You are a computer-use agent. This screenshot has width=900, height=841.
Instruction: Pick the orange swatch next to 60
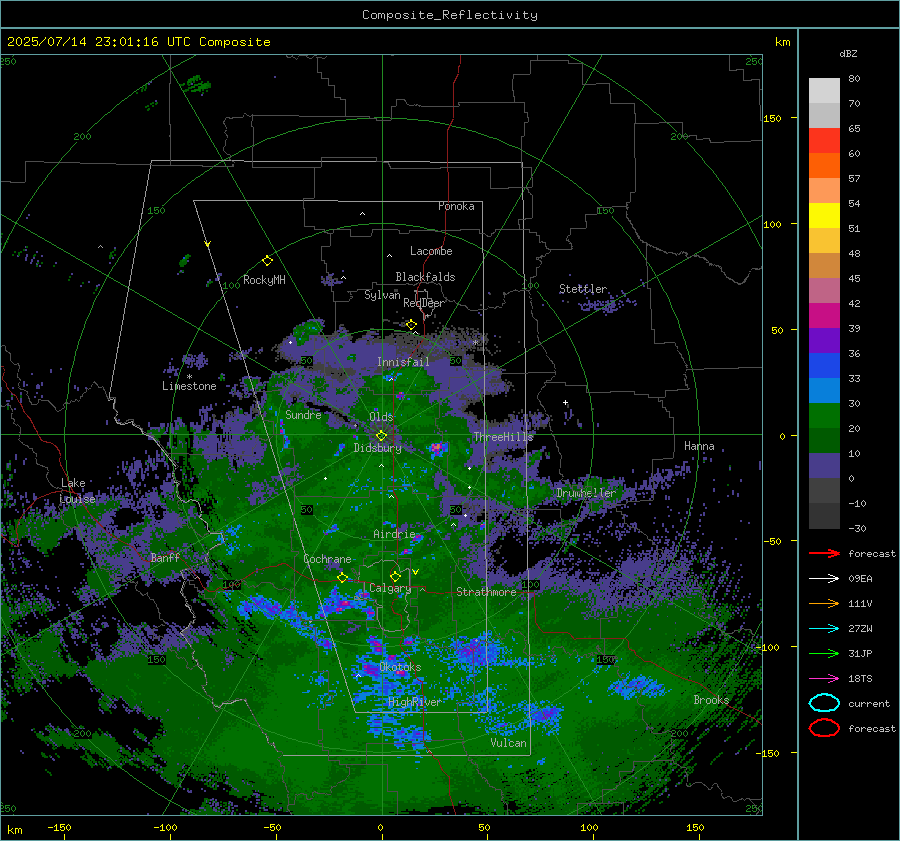824,166
